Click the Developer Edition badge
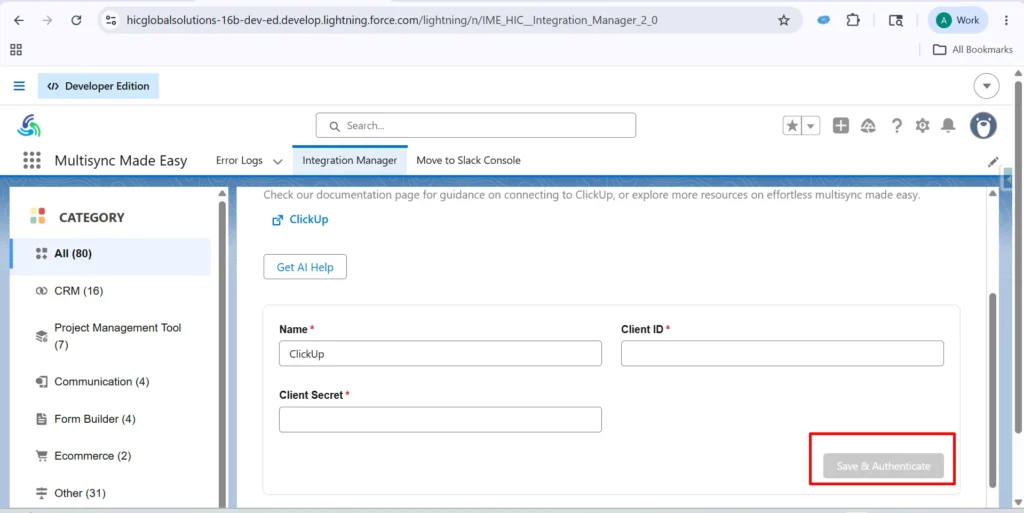Screen dimensions: 1024x513 pyautogui.click(x=98, y=86)
